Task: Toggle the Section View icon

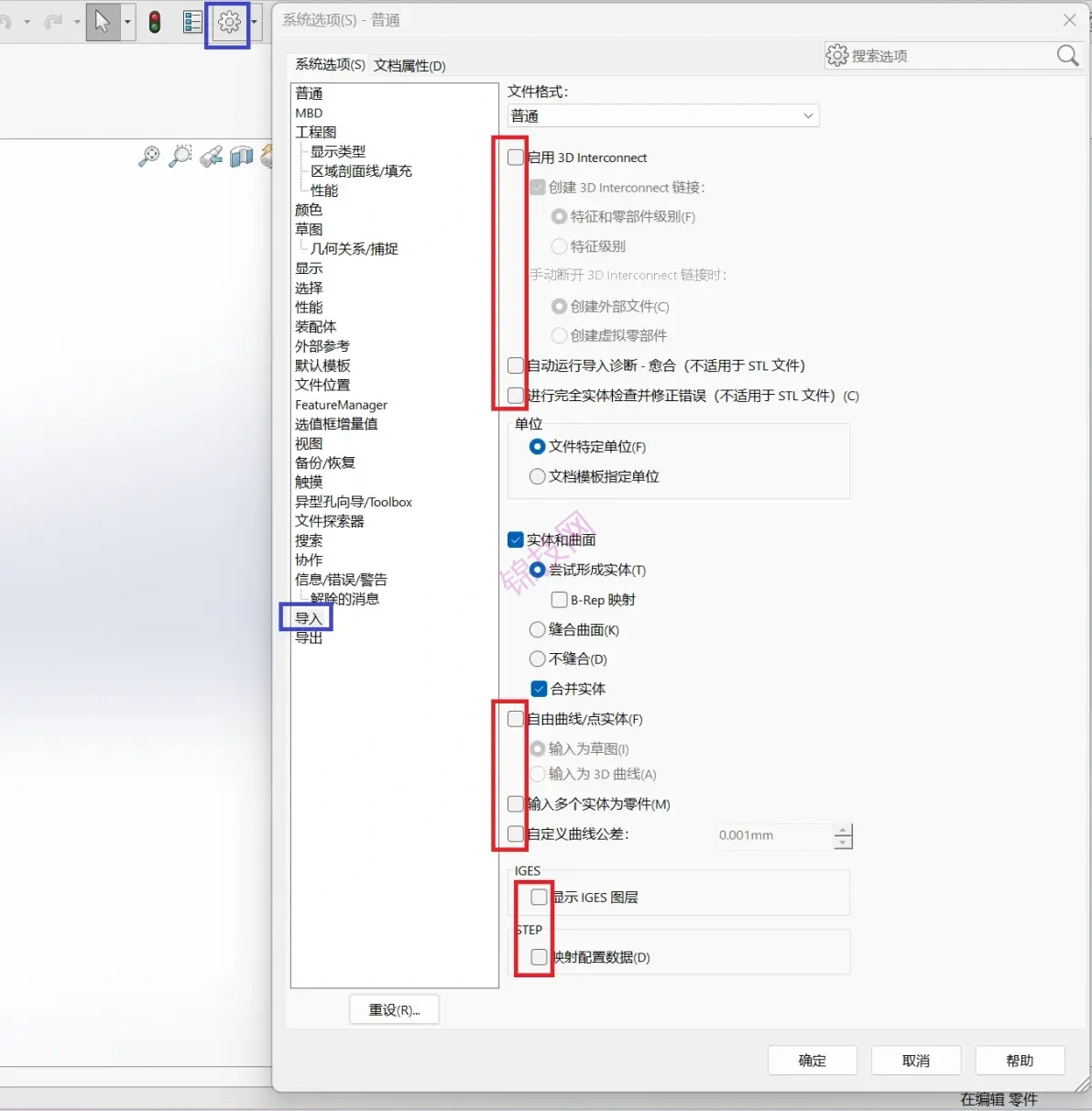Action: [242, 157]
